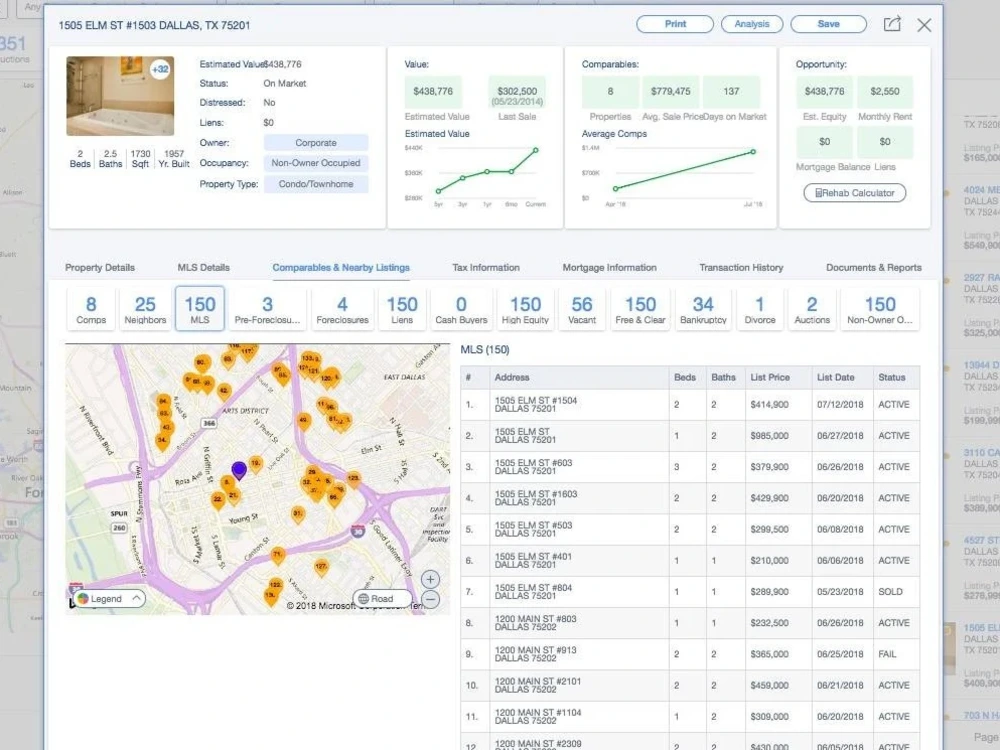Select the 150 Non-Owner Occupied tile
This screenshot has height=750, width=1000.
pos(880,309)
